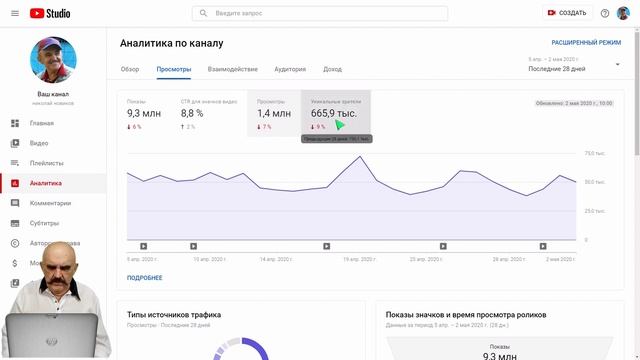Viewport: 640px width, 360px height.
Task: Select the Показы 9,3 млн metric card
Action: (144, 113)
